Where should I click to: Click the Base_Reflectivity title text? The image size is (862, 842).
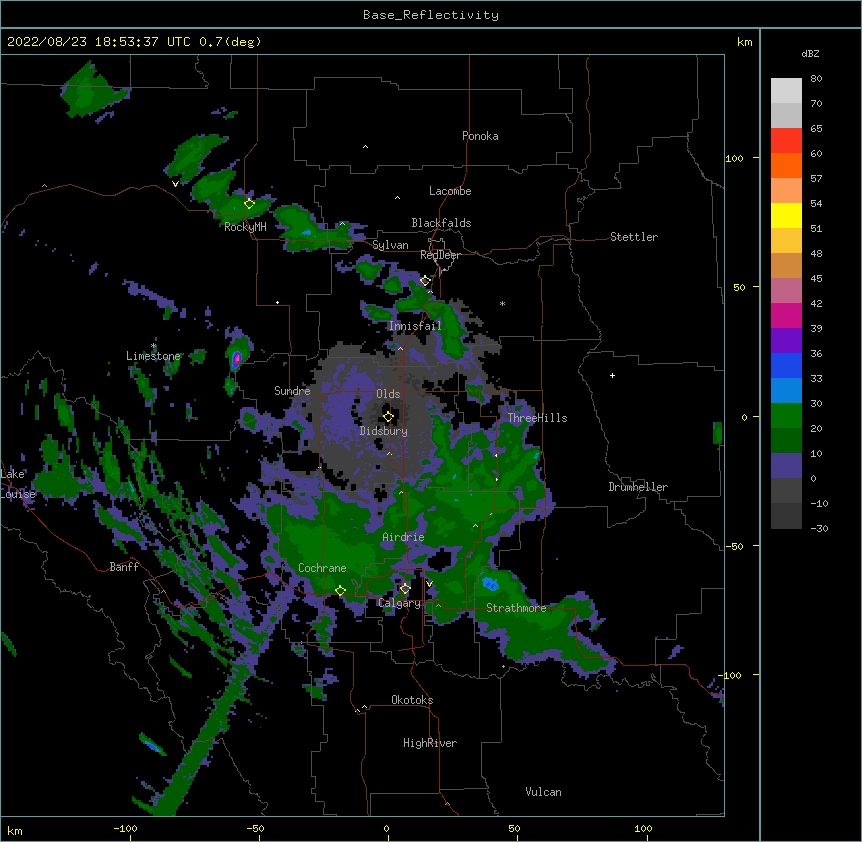[431, 15]
